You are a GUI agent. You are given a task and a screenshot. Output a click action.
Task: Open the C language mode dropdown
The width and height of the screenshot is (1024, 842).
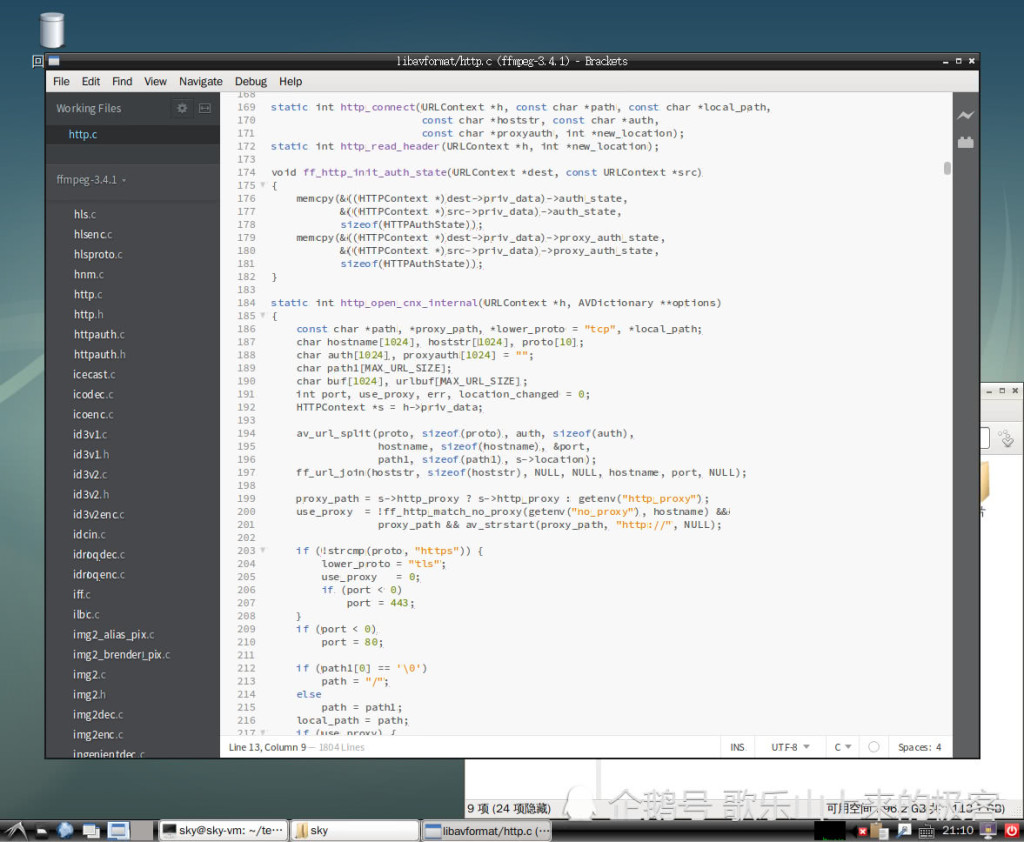pos(842,747)
